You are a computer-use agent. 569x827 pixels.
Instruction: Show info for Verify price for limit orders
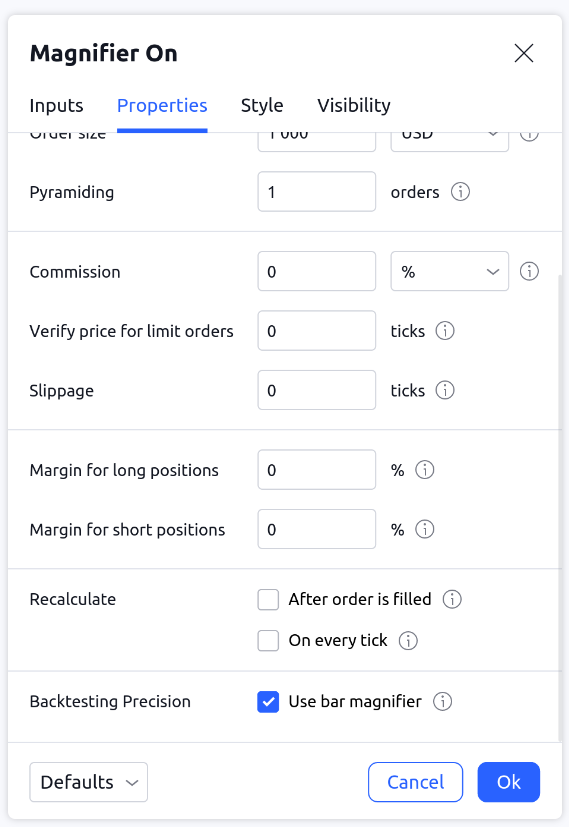445,331
